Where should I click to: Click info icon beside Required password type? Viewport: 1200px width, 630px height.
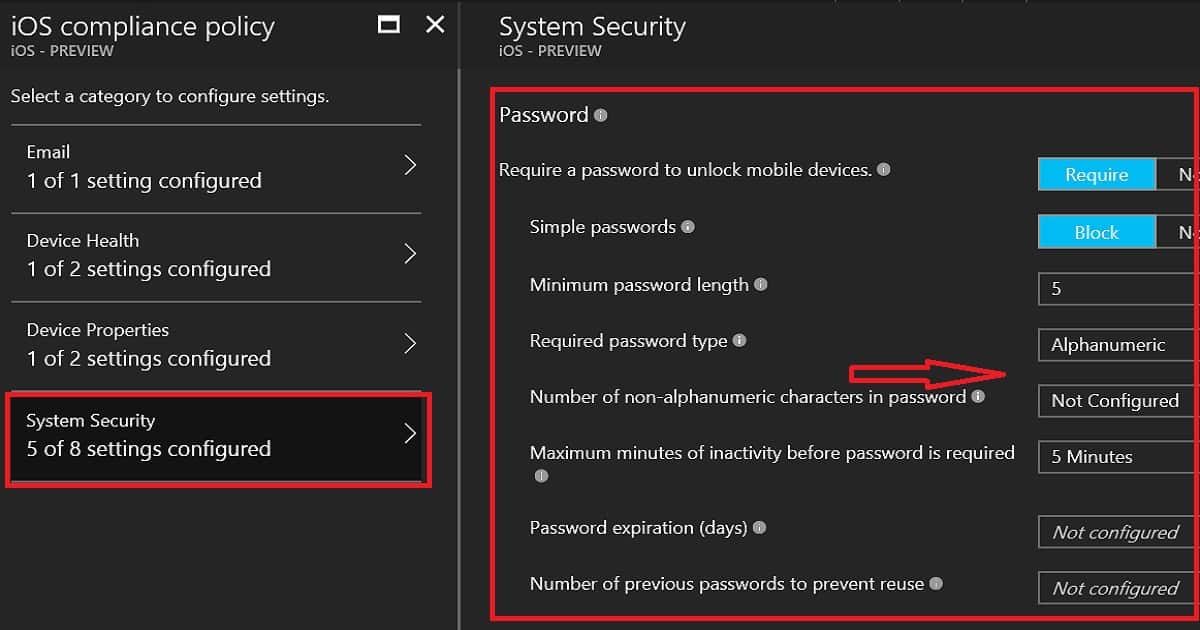[739, 341]
